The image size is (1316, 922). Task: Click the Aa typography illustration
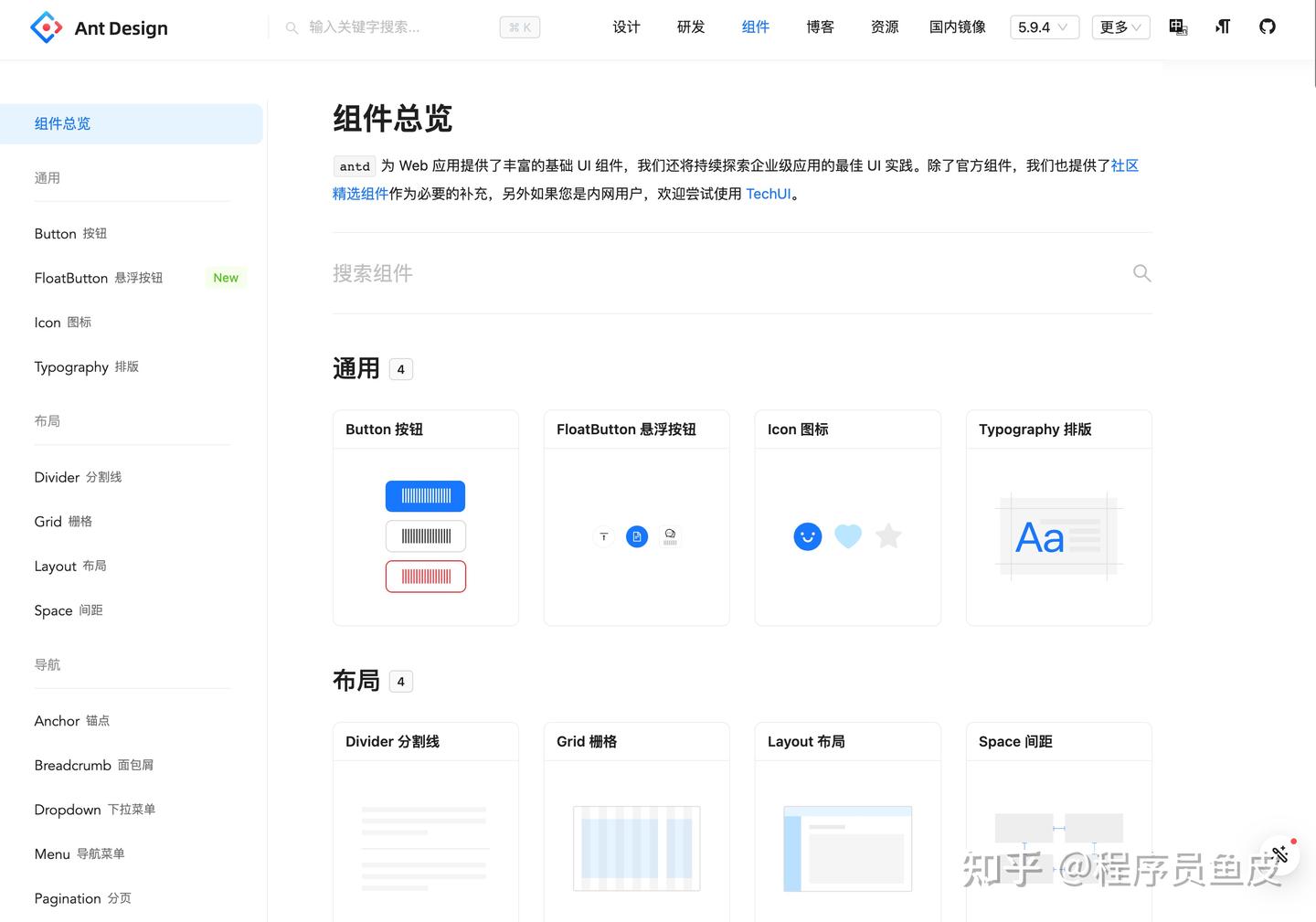coord(1059,537)
